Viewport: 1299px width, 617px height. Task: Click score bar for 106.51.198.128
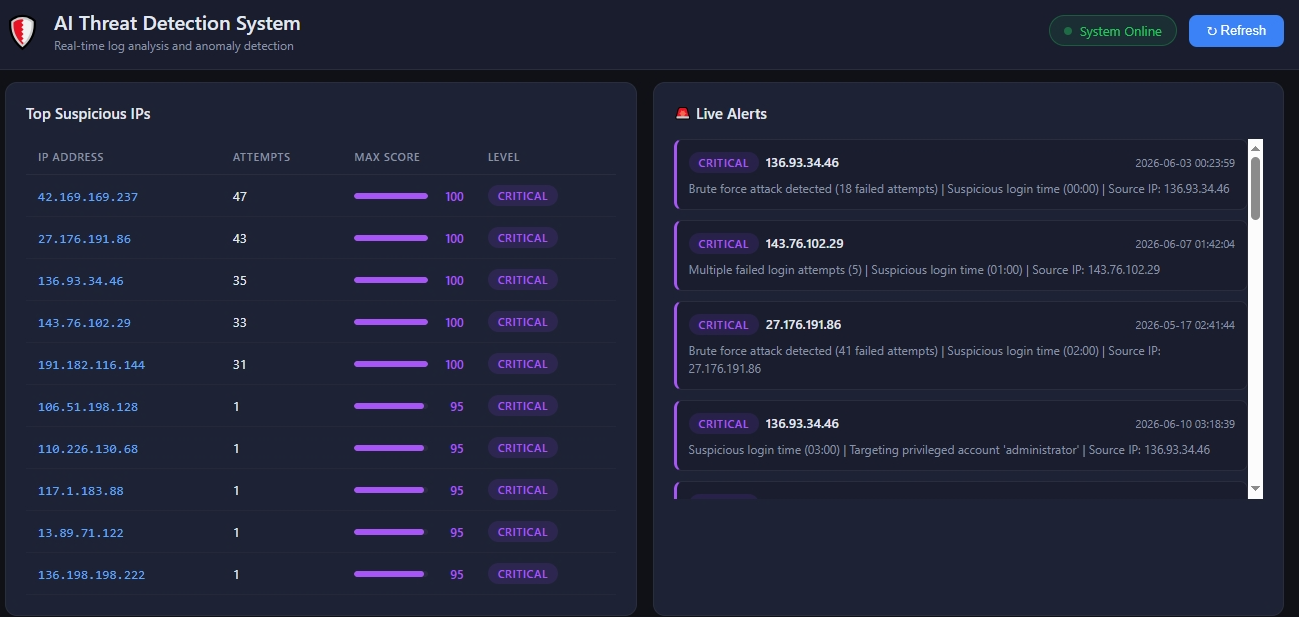pyautogui.click(x=389, y=406)
